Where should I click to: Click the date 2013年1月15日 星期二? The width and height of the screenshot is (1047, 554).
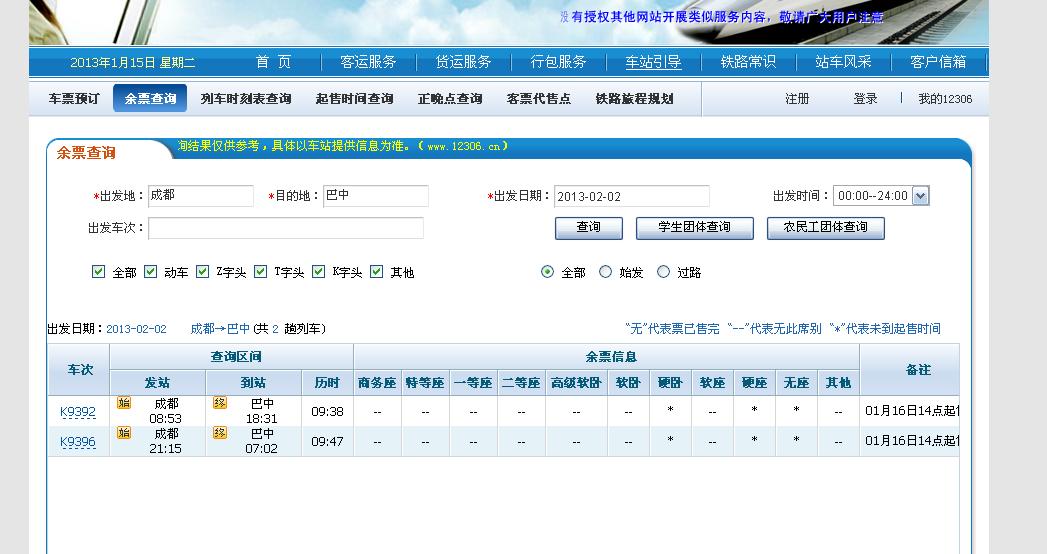pyautogui.click(x=133, y=63)
